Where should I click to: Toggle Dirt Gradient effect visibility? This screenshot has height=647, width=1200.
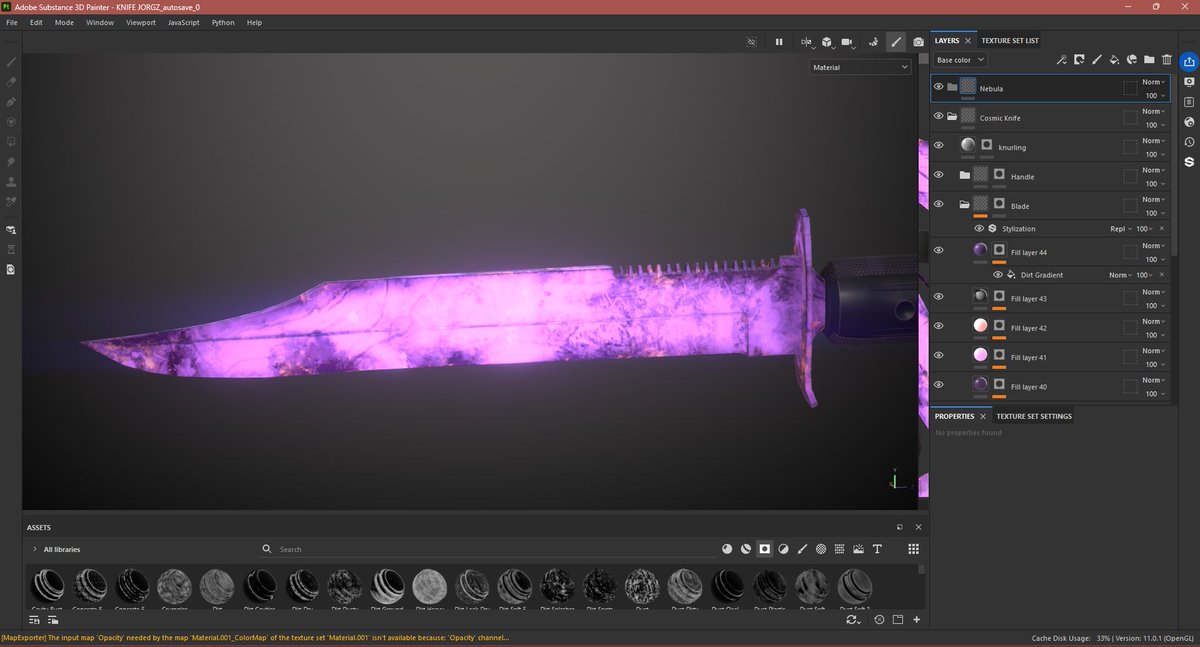[x=998, y=275]
